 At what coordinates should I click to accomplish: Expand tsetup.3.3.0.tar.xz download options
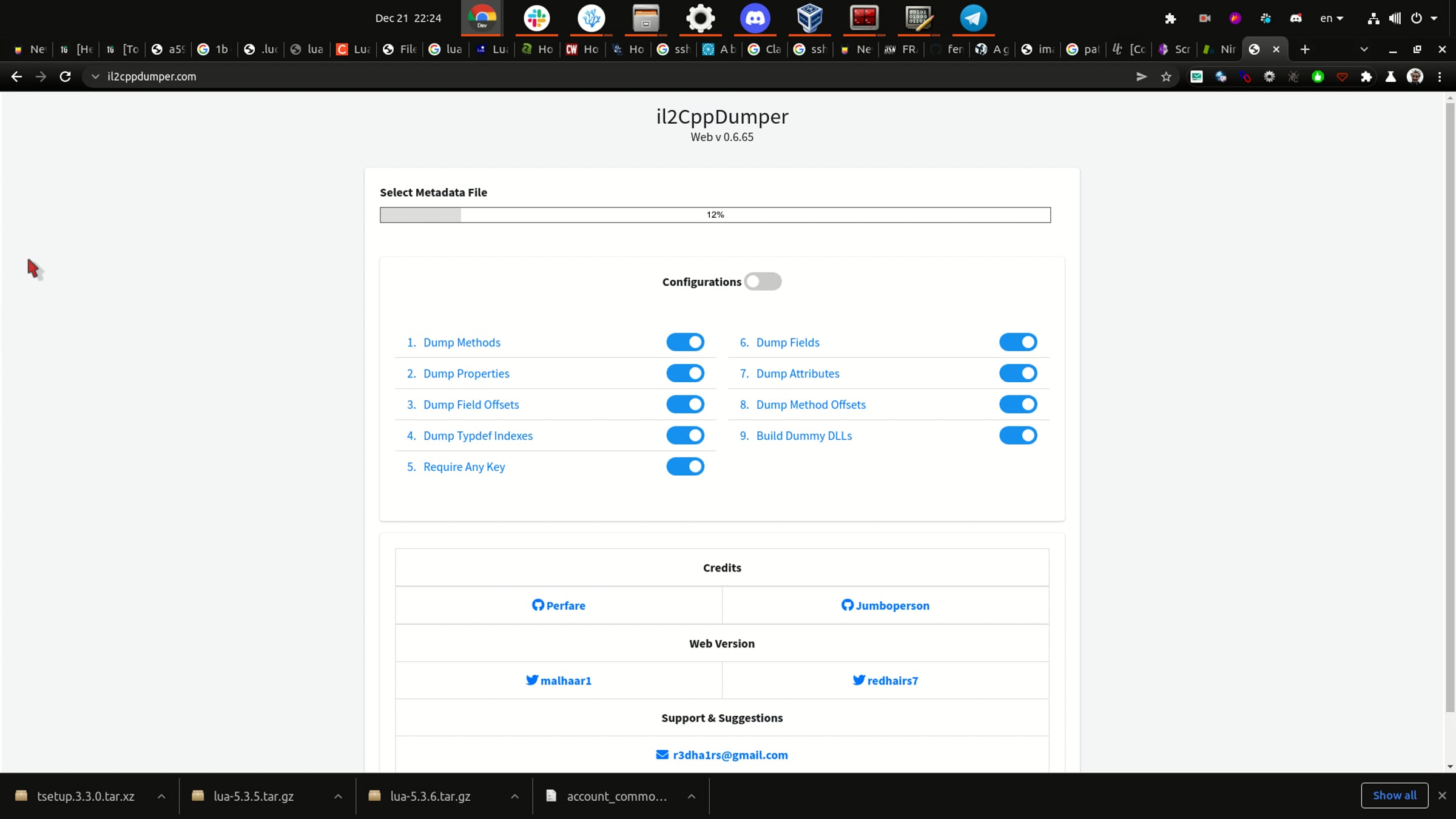pyautogui.click(x=161, y=797)
